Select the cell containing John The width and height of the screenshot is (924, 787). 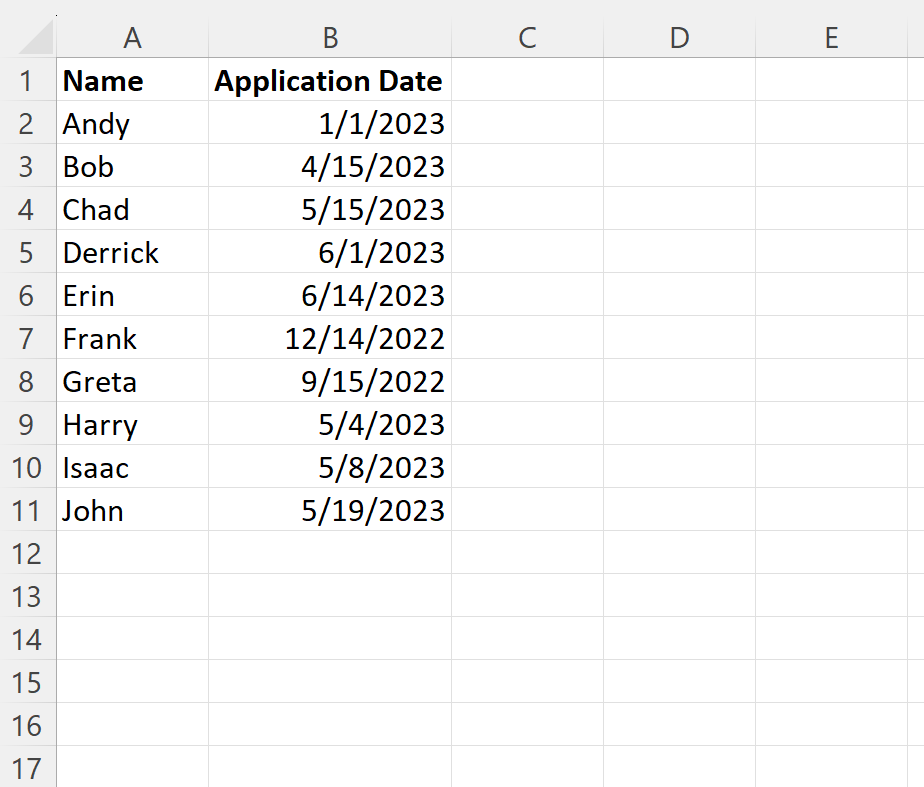[x=133, y=510]
